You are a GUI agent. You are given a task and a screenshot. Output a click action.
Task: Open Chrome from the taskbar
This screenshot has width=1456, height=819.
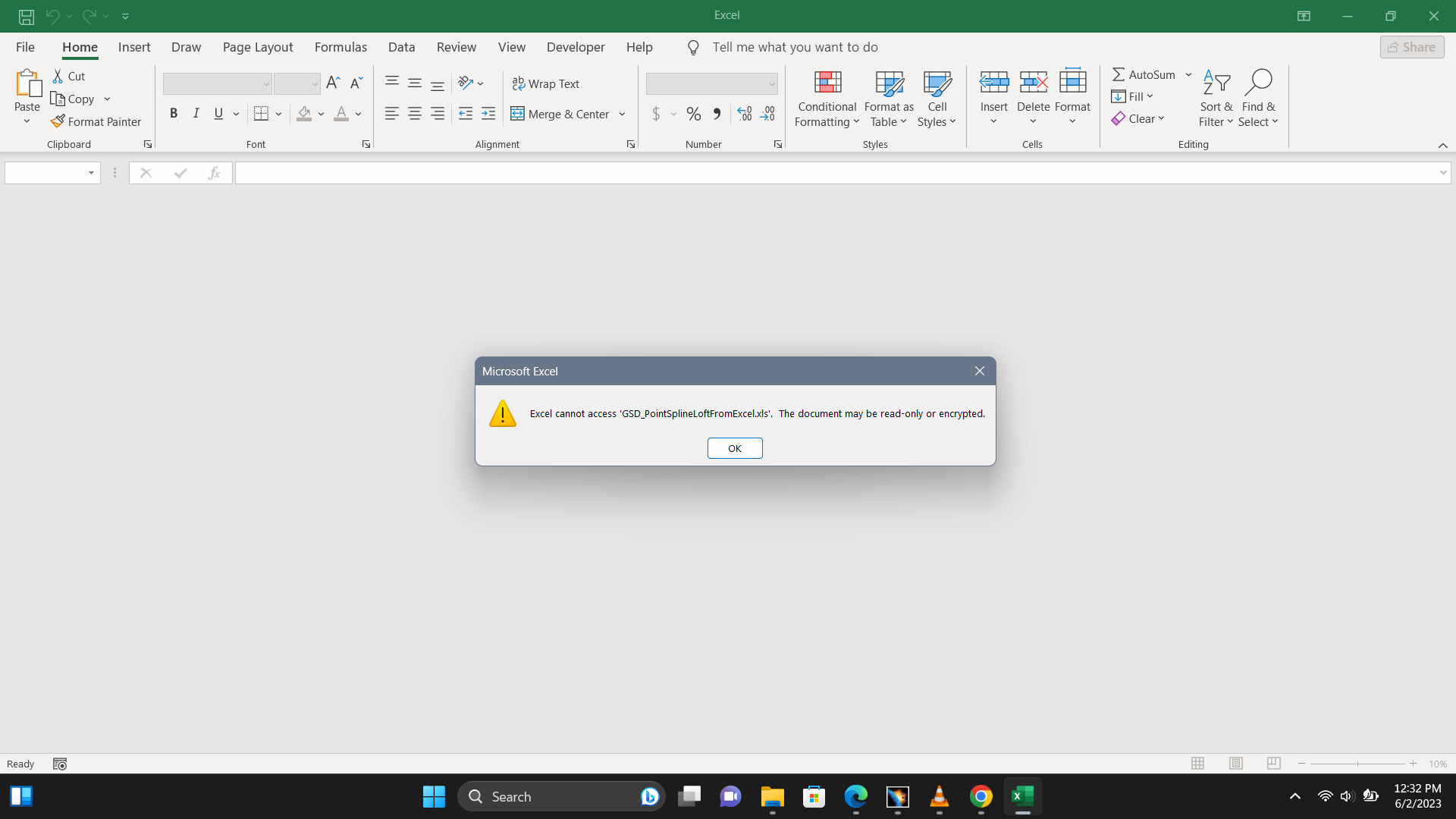(x=981, y=796)
